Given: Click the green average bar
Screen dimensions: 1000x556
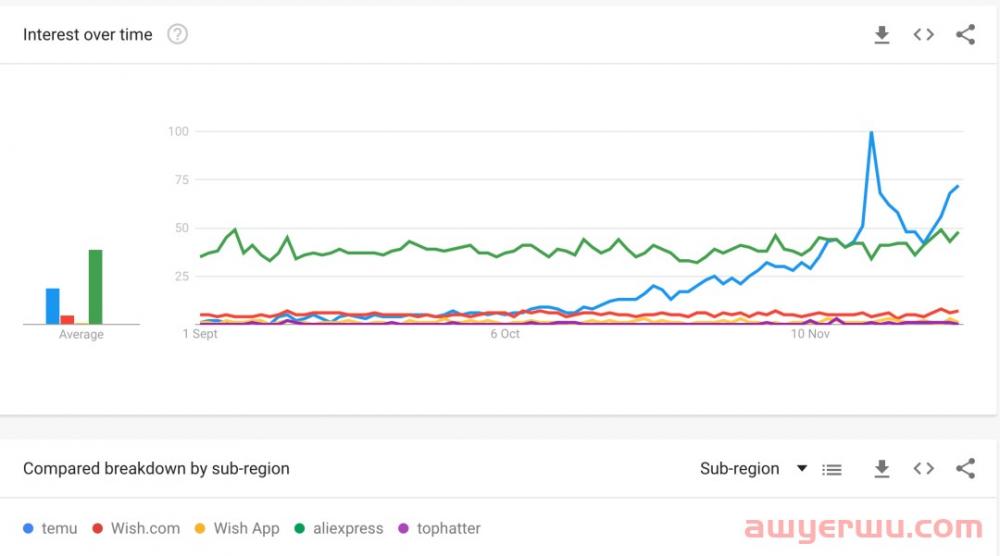Looking at the screenshot, I should [95, 287].
